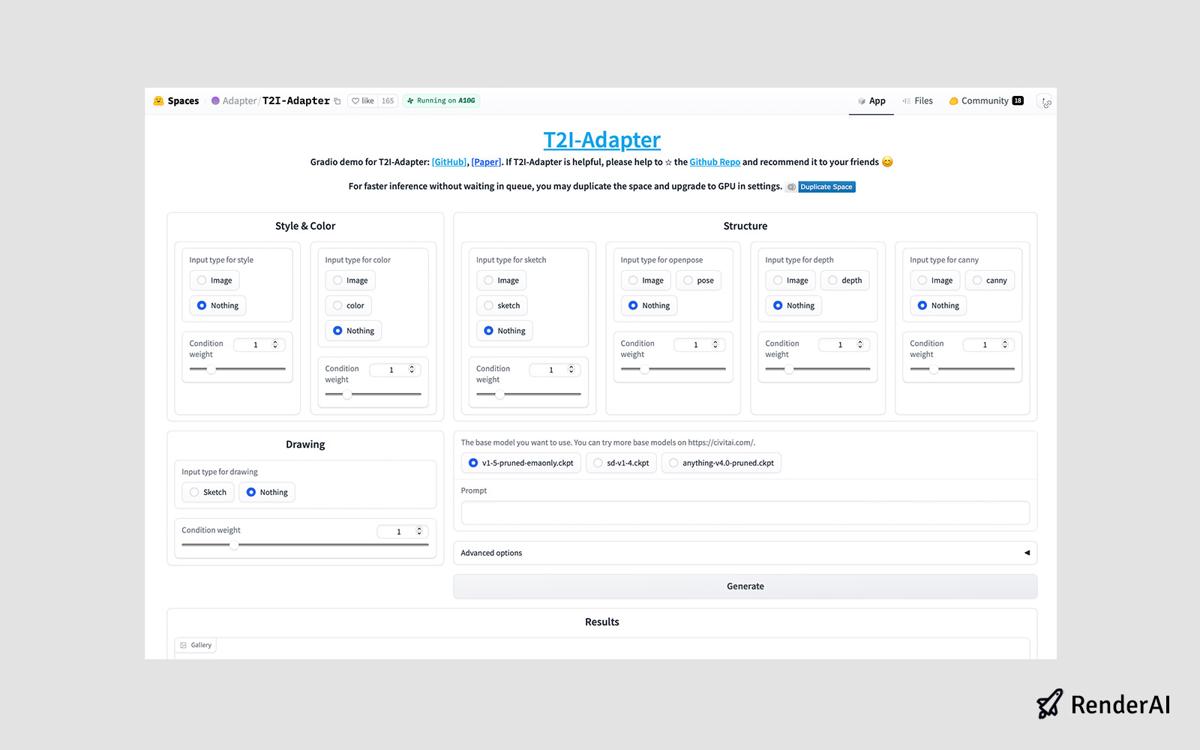Open the GitHub link in the description
This screenshot has height=750, width=1200.
(449, 161)
